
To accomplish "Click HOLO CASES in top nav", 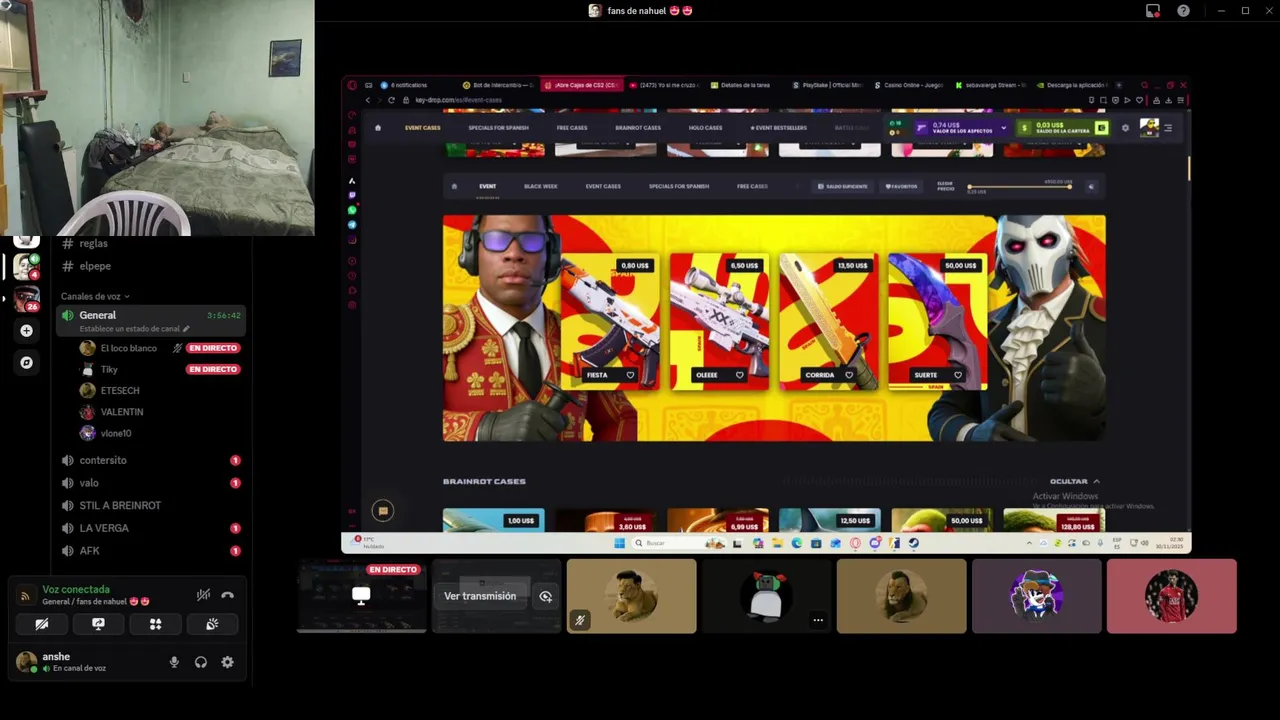I will click(x=705, y=128).
